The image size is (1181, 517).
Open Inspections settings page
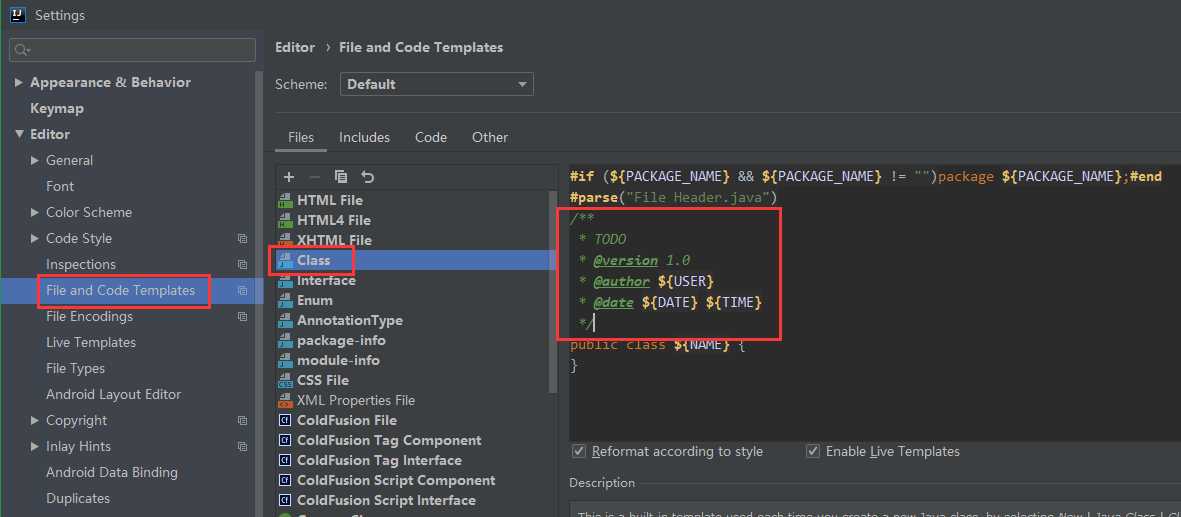coord(81,265)
